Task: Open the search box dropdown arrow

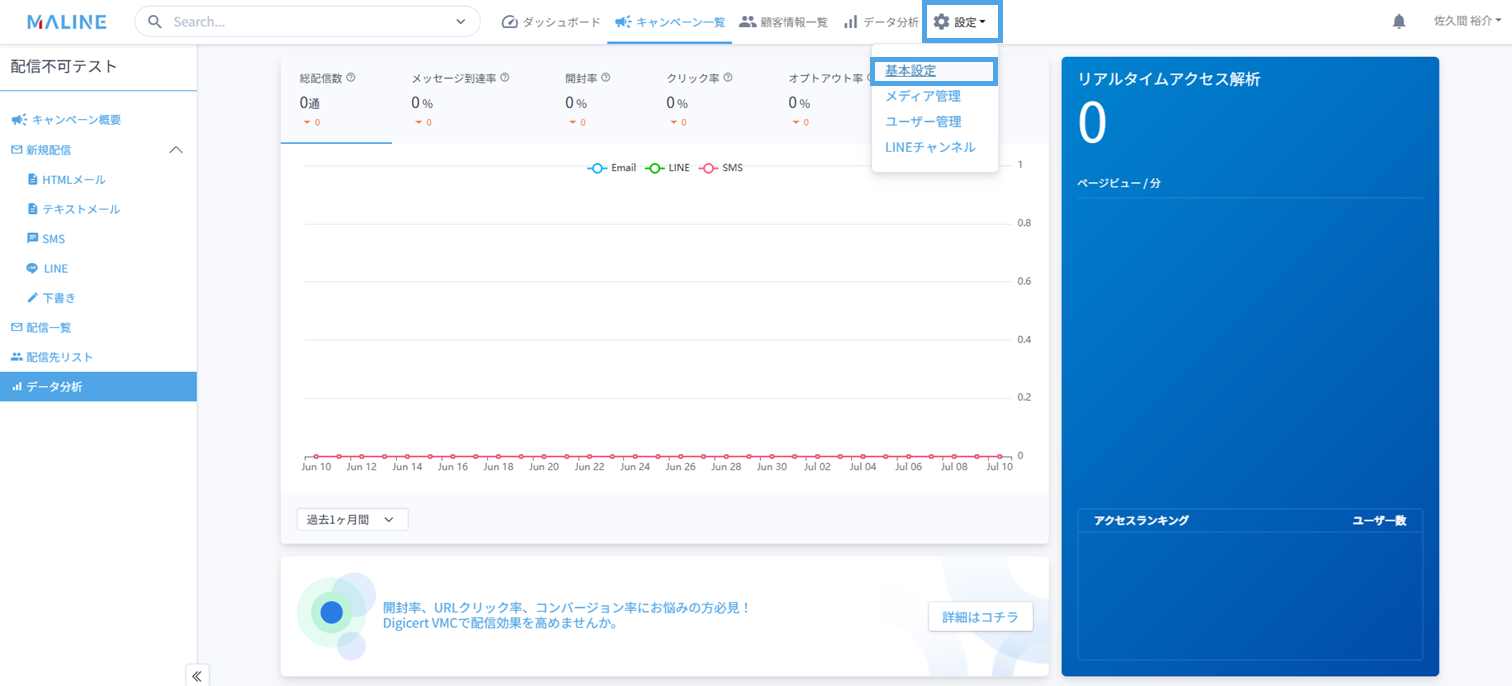Action: point(461,21)
